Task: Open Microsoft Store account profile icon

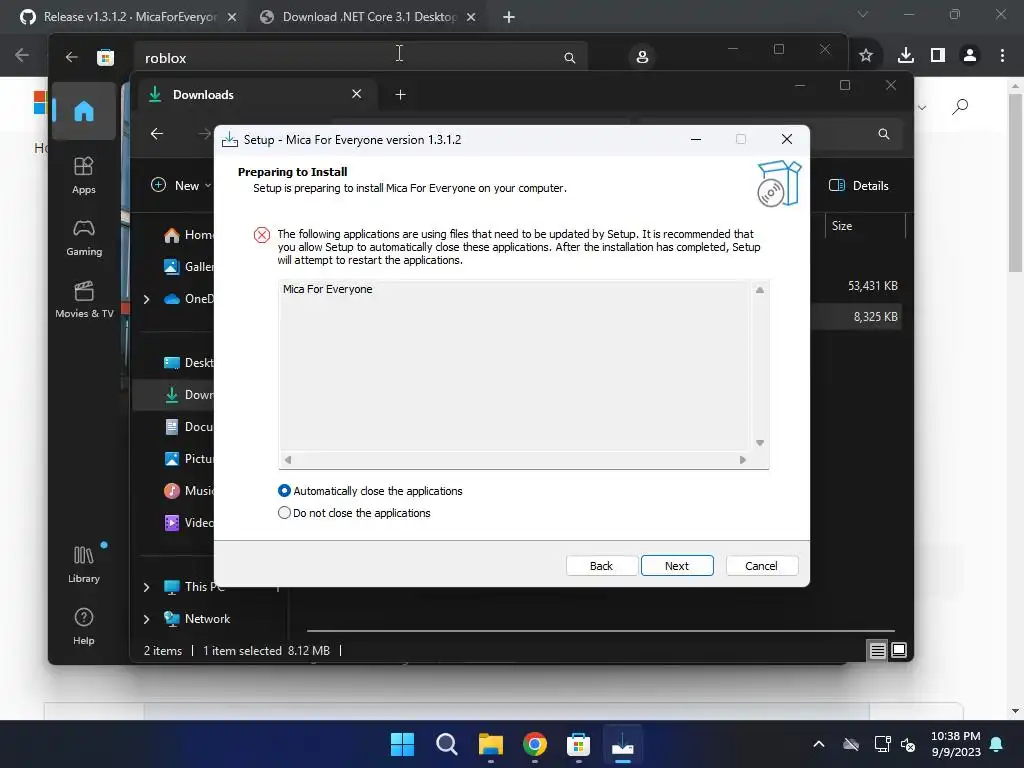Action: [642, 57]
